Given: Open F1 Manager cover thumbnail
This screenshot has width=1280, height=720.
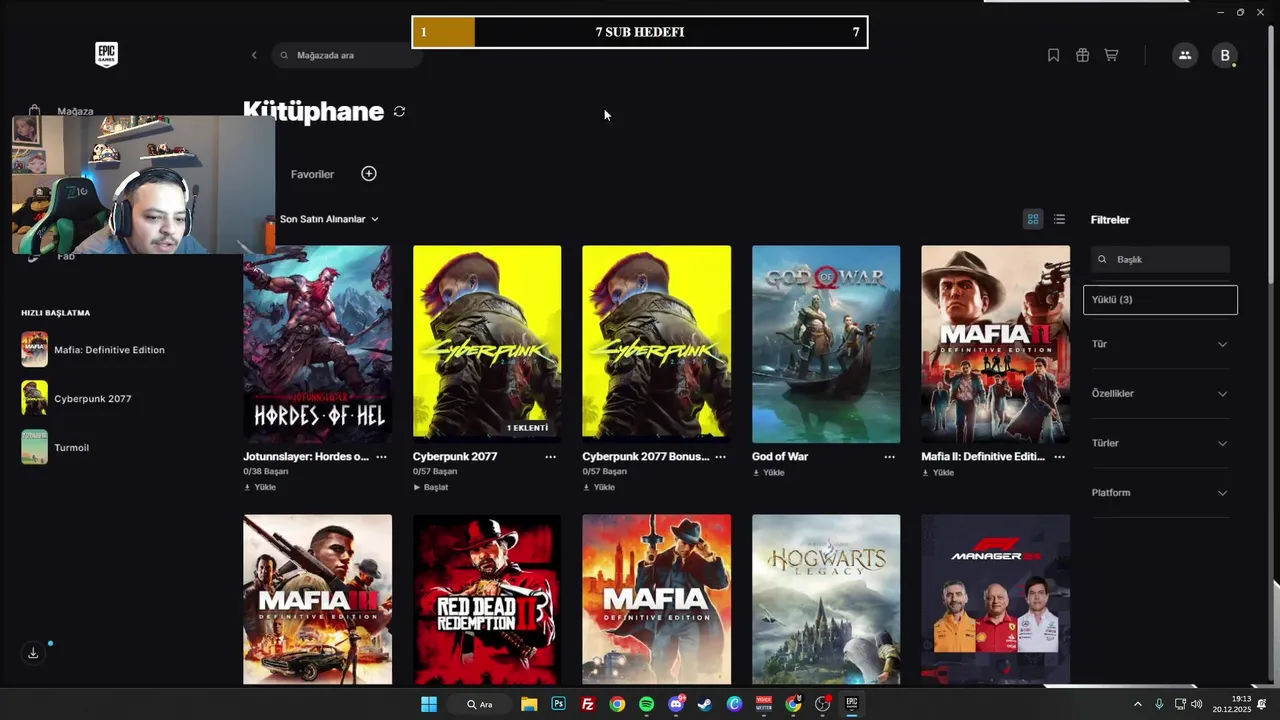Looking at the screenshot, I should coord(995,600).
